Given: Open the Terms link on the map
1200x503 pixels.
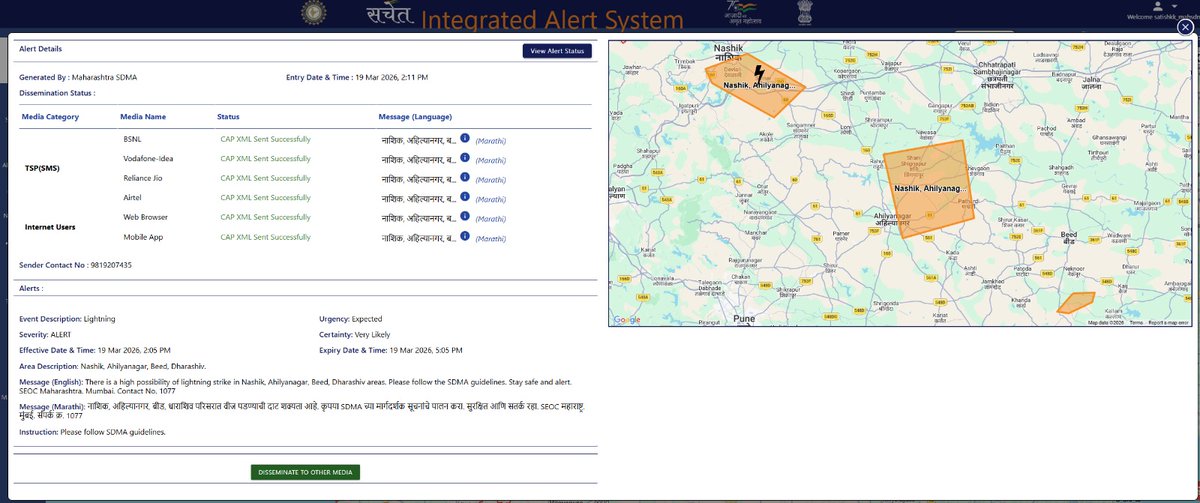Looking at the screenshot, I should click(1136, 323).
